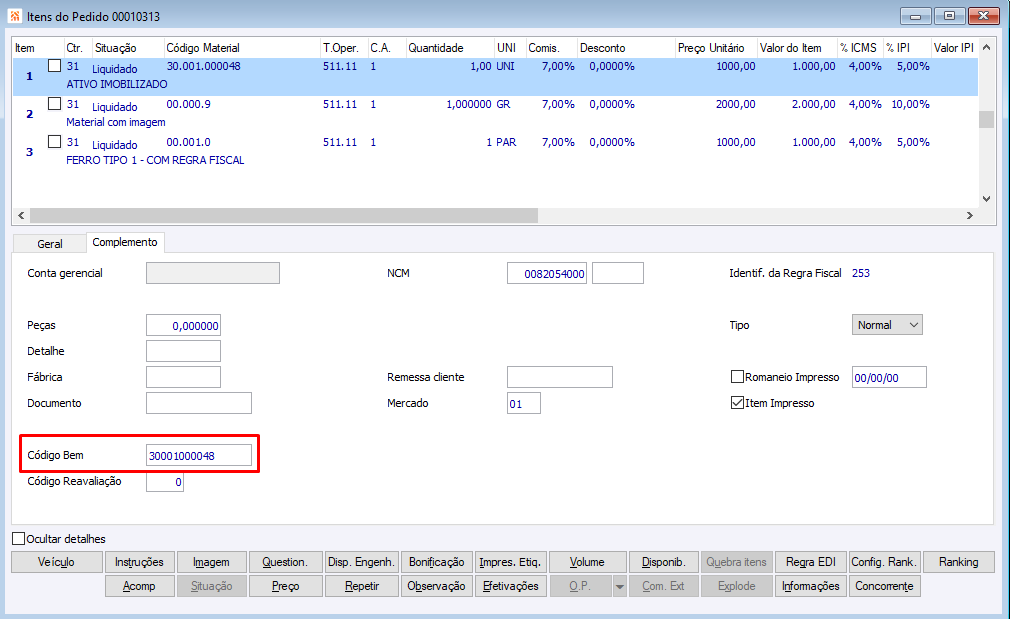1010x619 pixels.
Task: Click the grid's vertical scroll up arrow
Action: (x=986, y=48)
